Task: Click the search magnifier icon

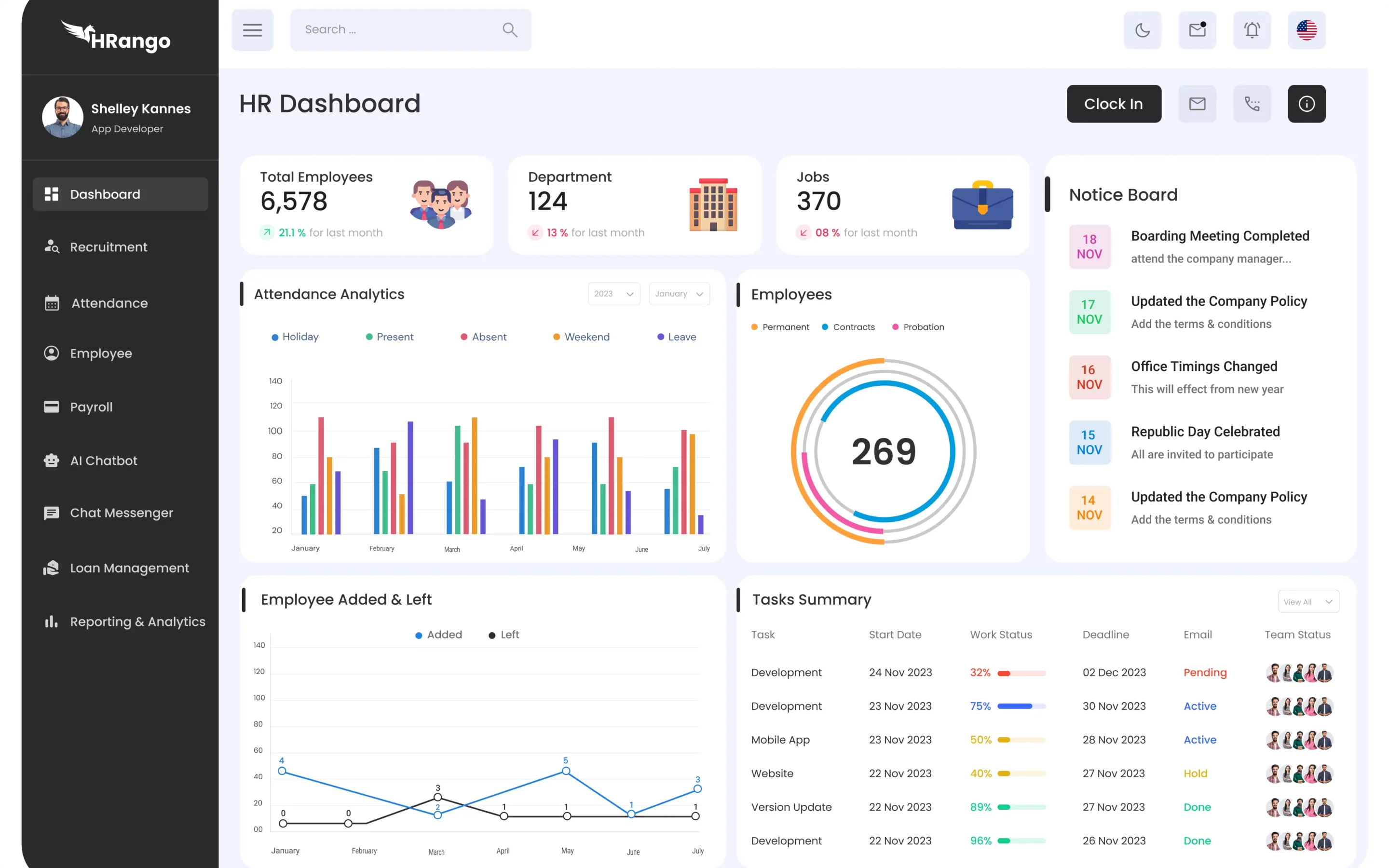Action: pos(510,30)
